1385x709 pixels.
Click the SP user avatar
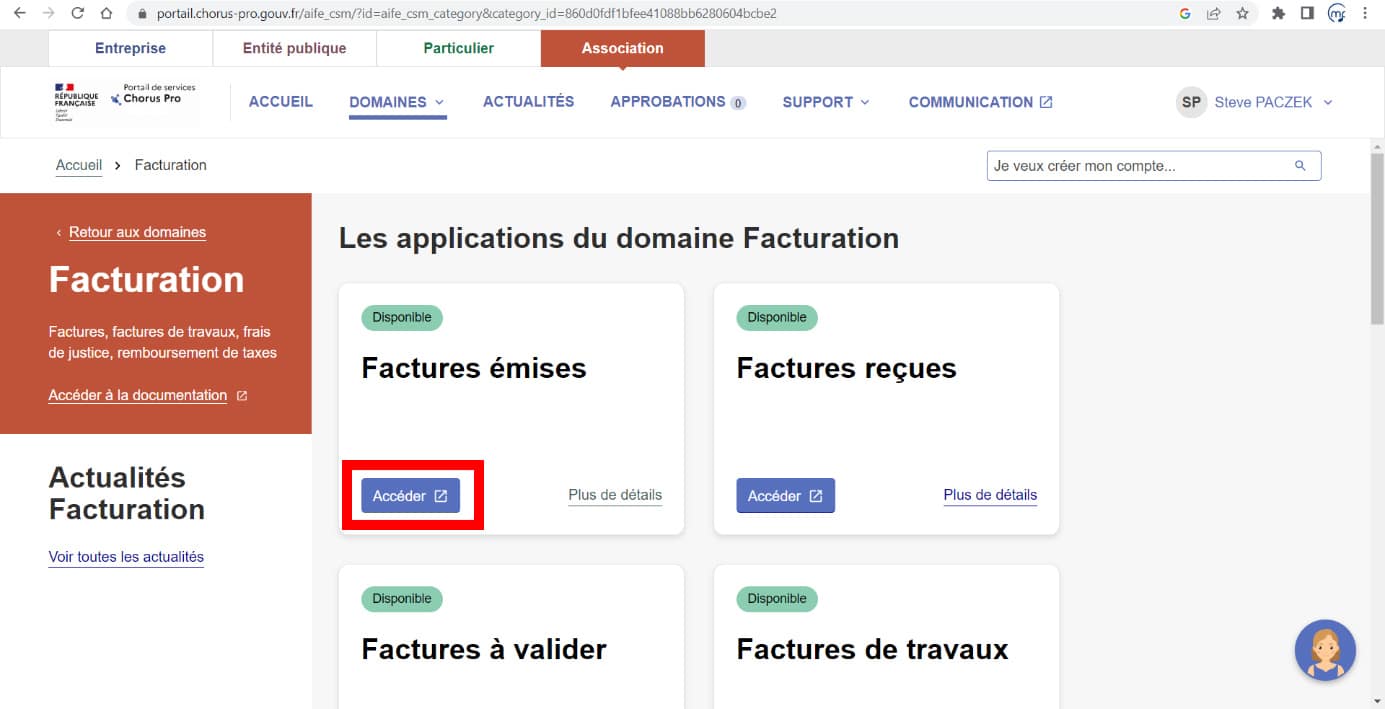click(x=1191, y=102)
